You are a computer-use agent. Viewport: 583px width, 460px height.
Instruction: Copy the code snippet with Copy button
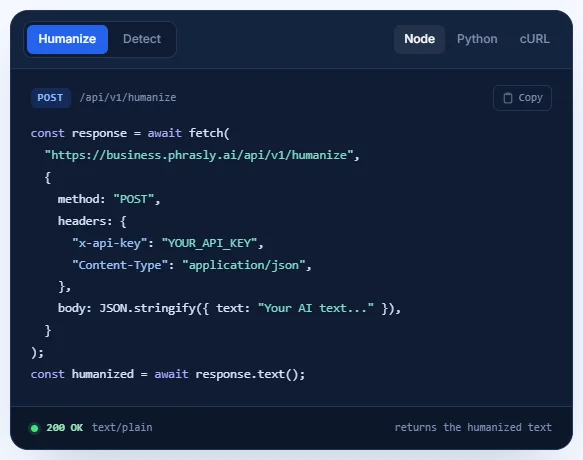point(522,98)
